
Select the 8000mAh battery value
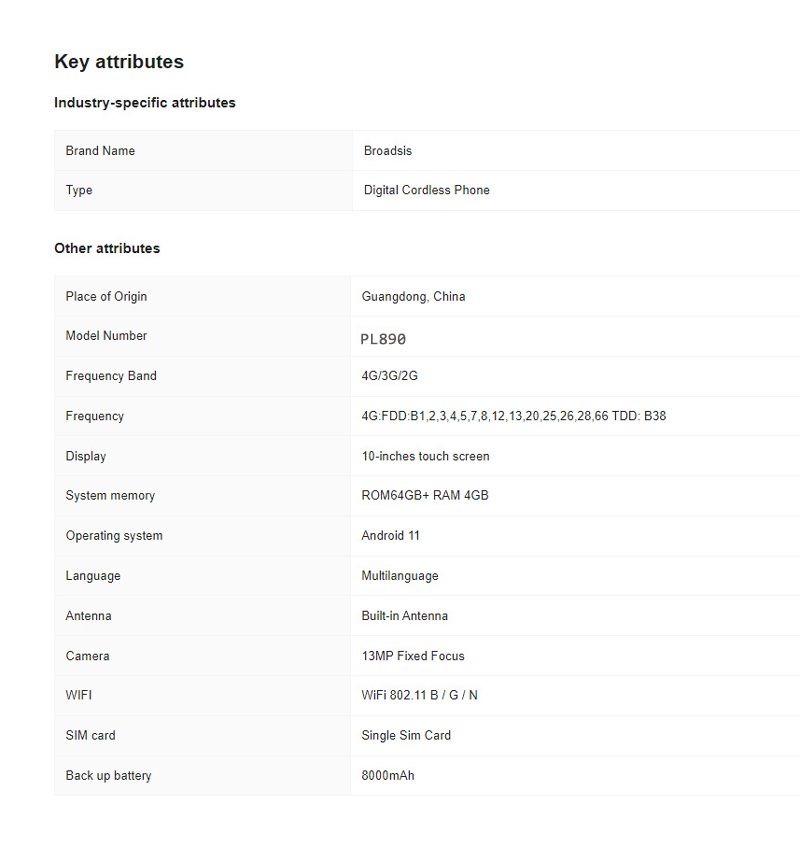coord(387,776)
